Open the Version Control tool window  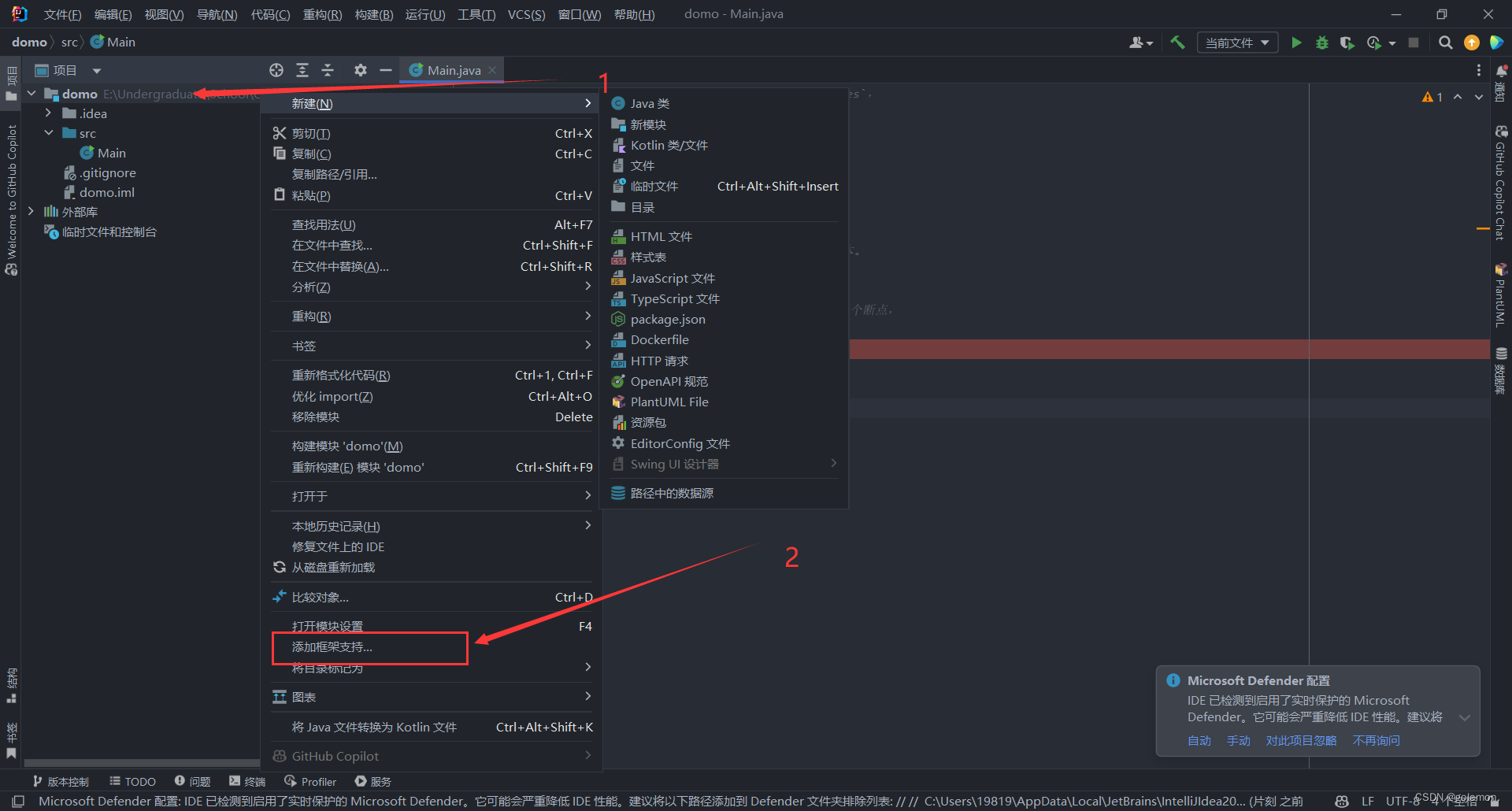[x=61, y=781]
